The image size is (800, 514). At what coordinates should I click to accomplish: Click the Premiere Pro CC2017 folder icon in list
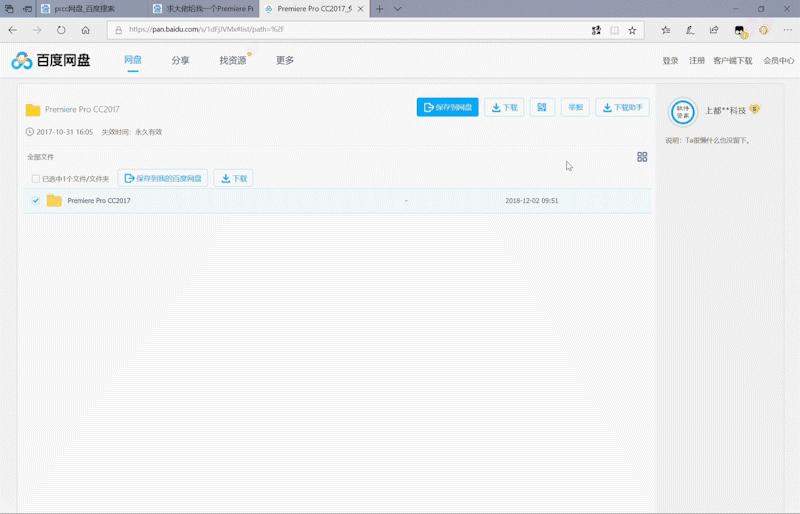[54, 200]
